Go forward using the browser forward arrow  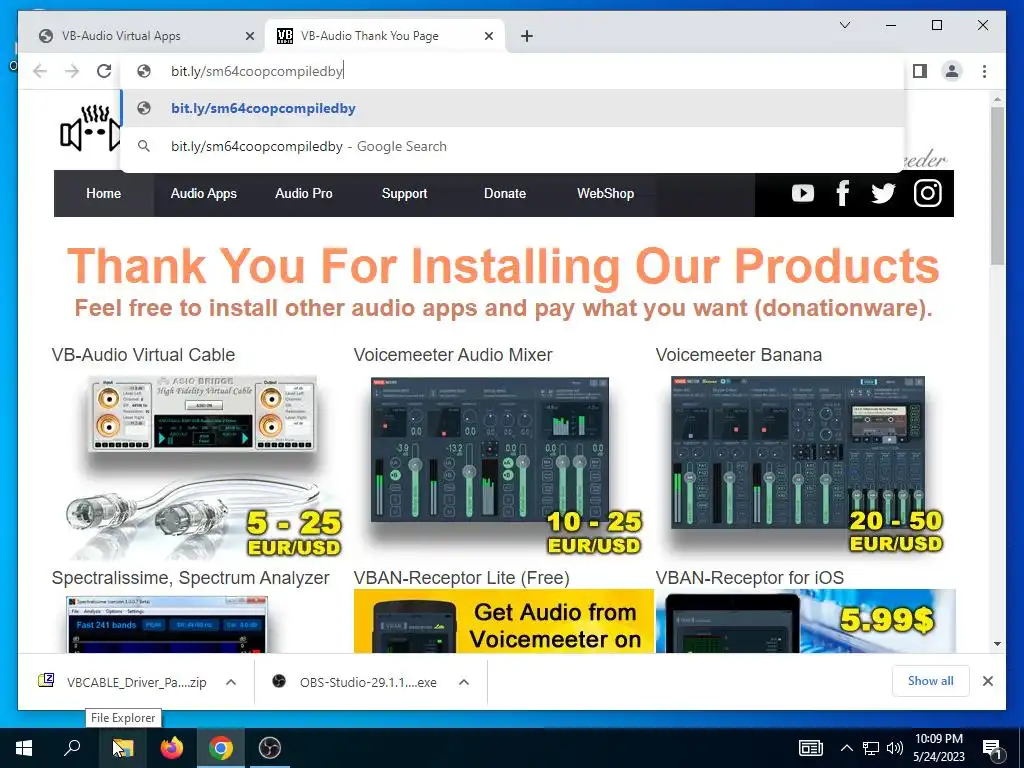[72, 71]
